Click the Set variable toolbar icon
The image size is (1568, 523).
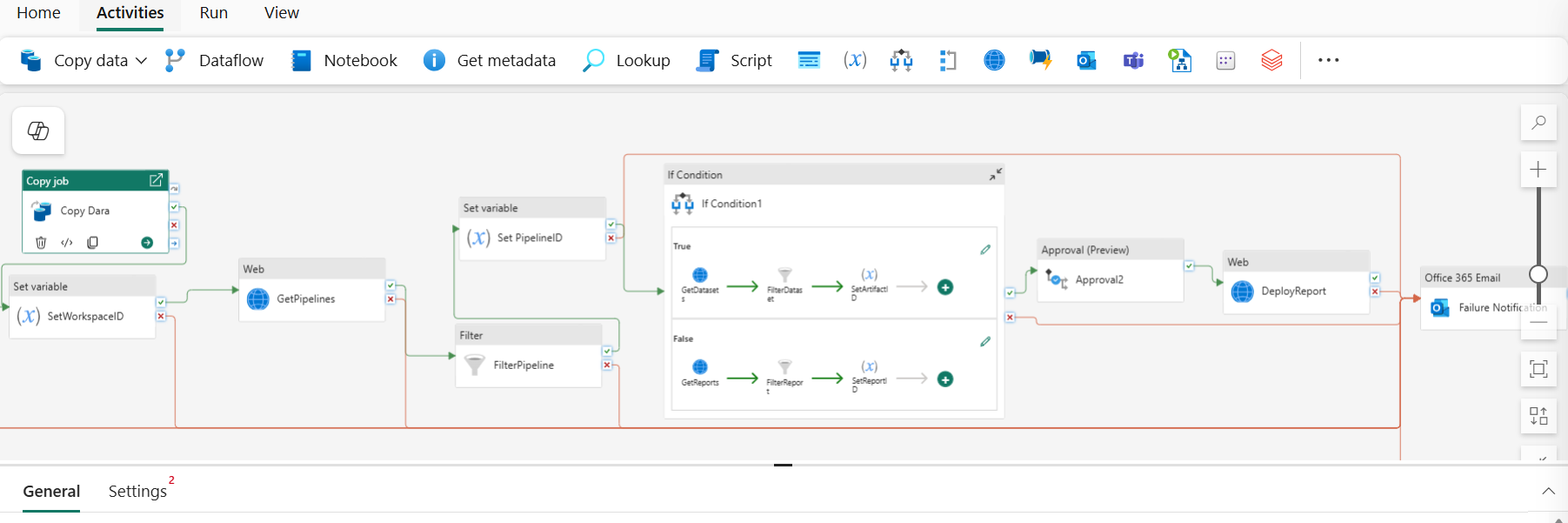tap(855, 60)
